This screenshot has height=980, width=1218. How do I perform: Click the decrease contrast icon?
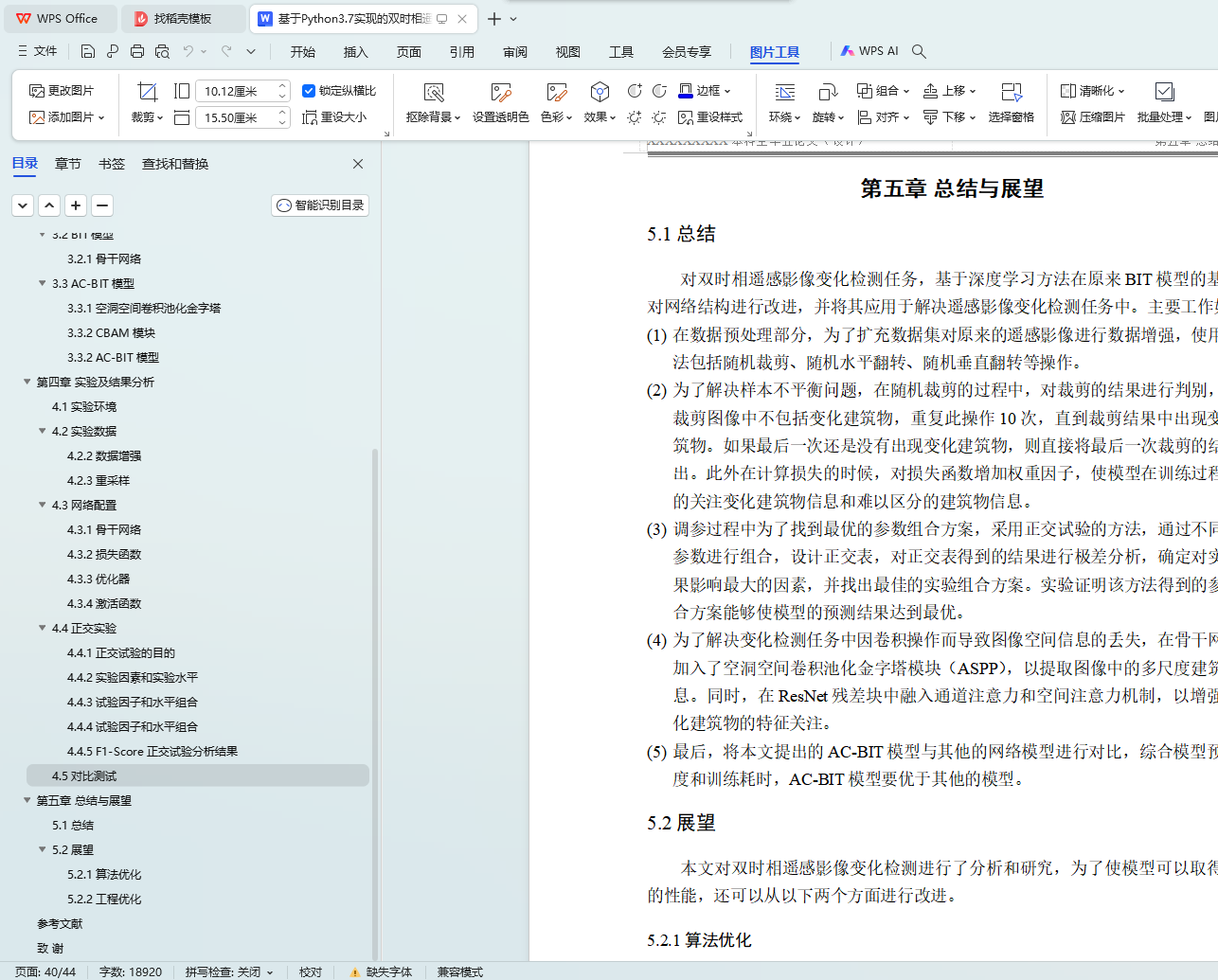tap(659, 91)
